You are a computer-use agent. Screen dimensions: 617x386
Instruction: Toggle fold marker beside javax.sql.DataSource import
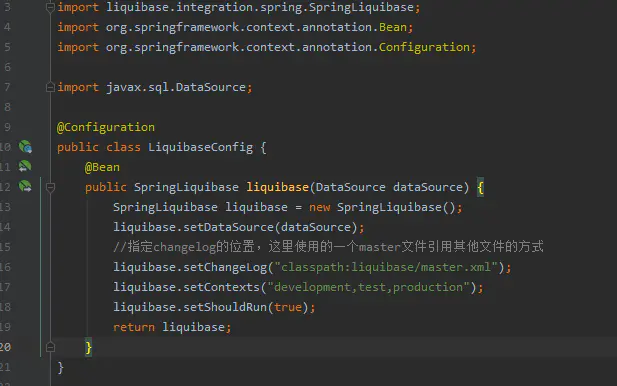coord(50,87)
